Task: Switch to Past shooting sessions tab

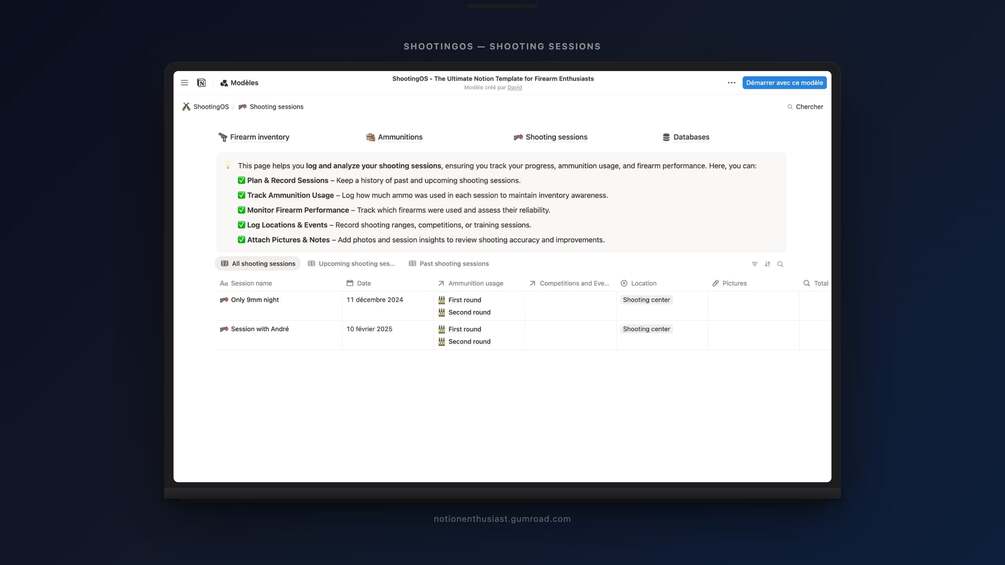Action: click(x=449, y=263)
